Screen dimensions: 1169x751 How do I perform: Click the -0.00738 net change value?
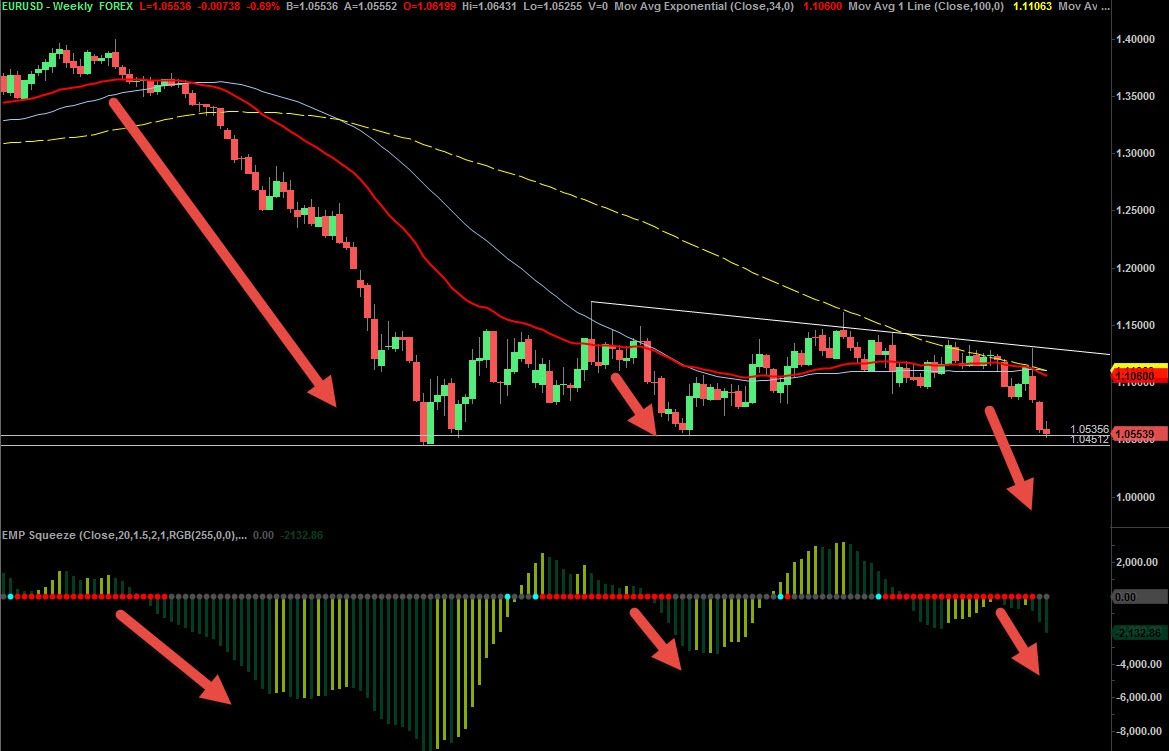[x=217, y=6]
